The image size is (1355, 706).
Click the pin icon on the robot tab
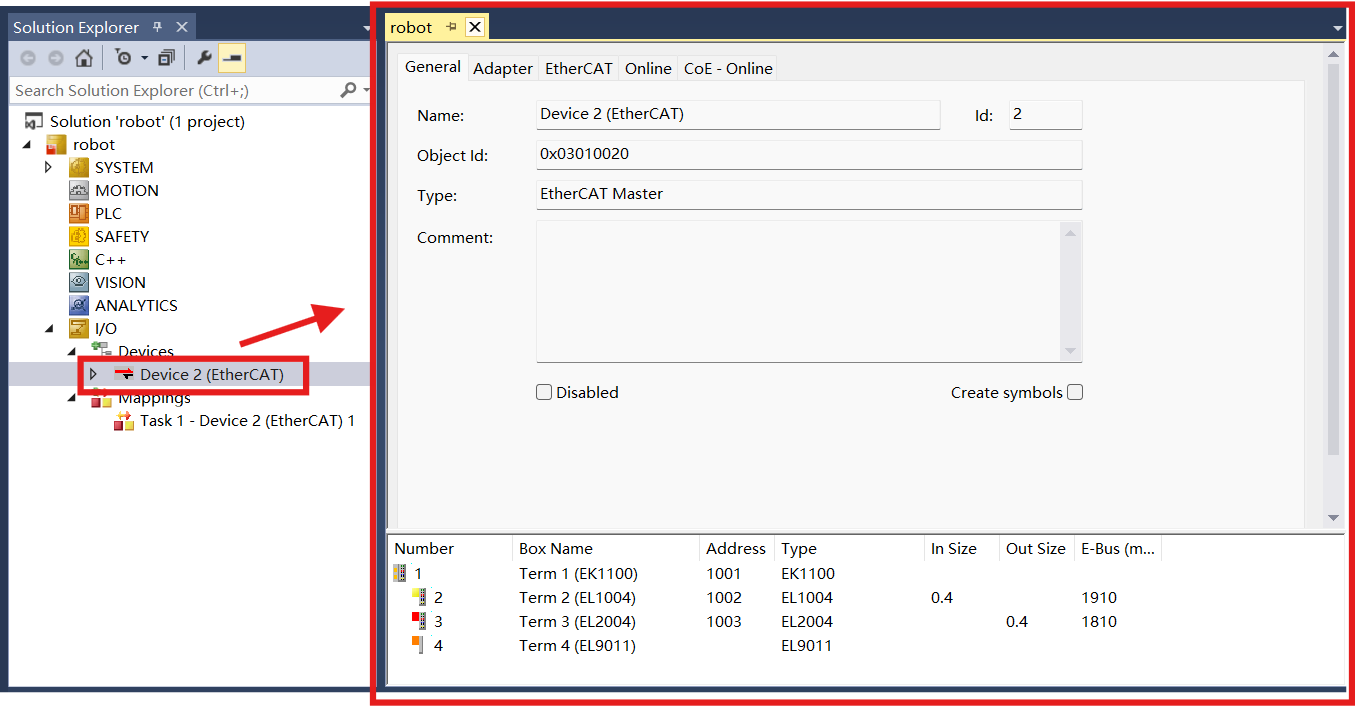[x=451, y=27]
